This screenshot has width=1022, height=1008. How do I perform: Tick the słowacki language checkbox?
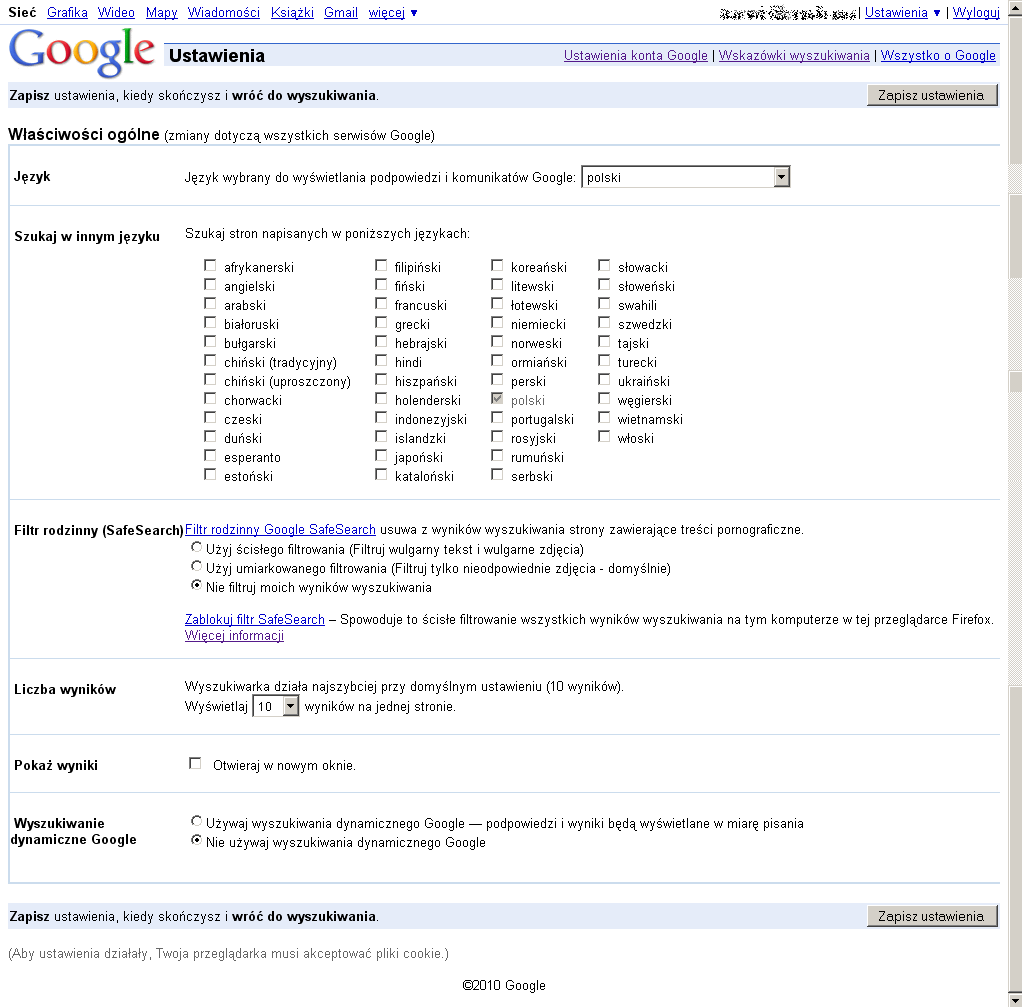[604, 266]
